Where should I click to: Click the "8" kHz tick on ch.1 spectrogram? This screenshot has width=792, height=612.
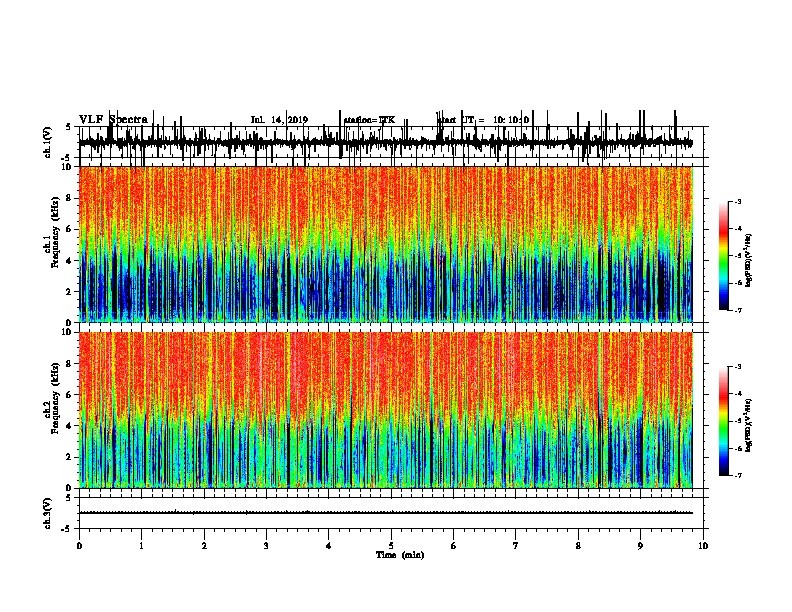click(x=70, y=198)
